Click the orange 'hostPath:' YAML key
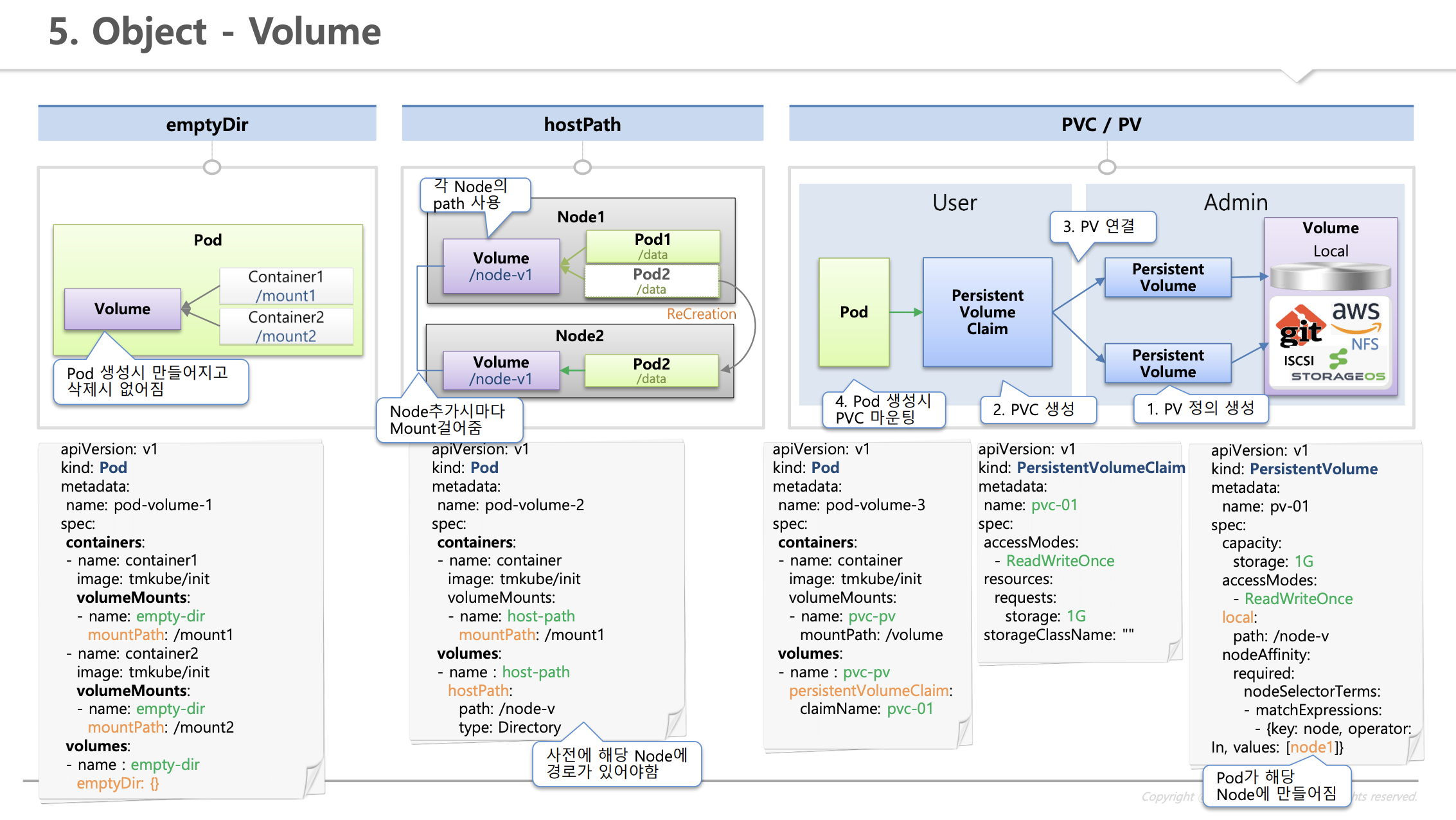This screenshot has height=820, width=1456. pyautogui.click(x=480, y=691)
